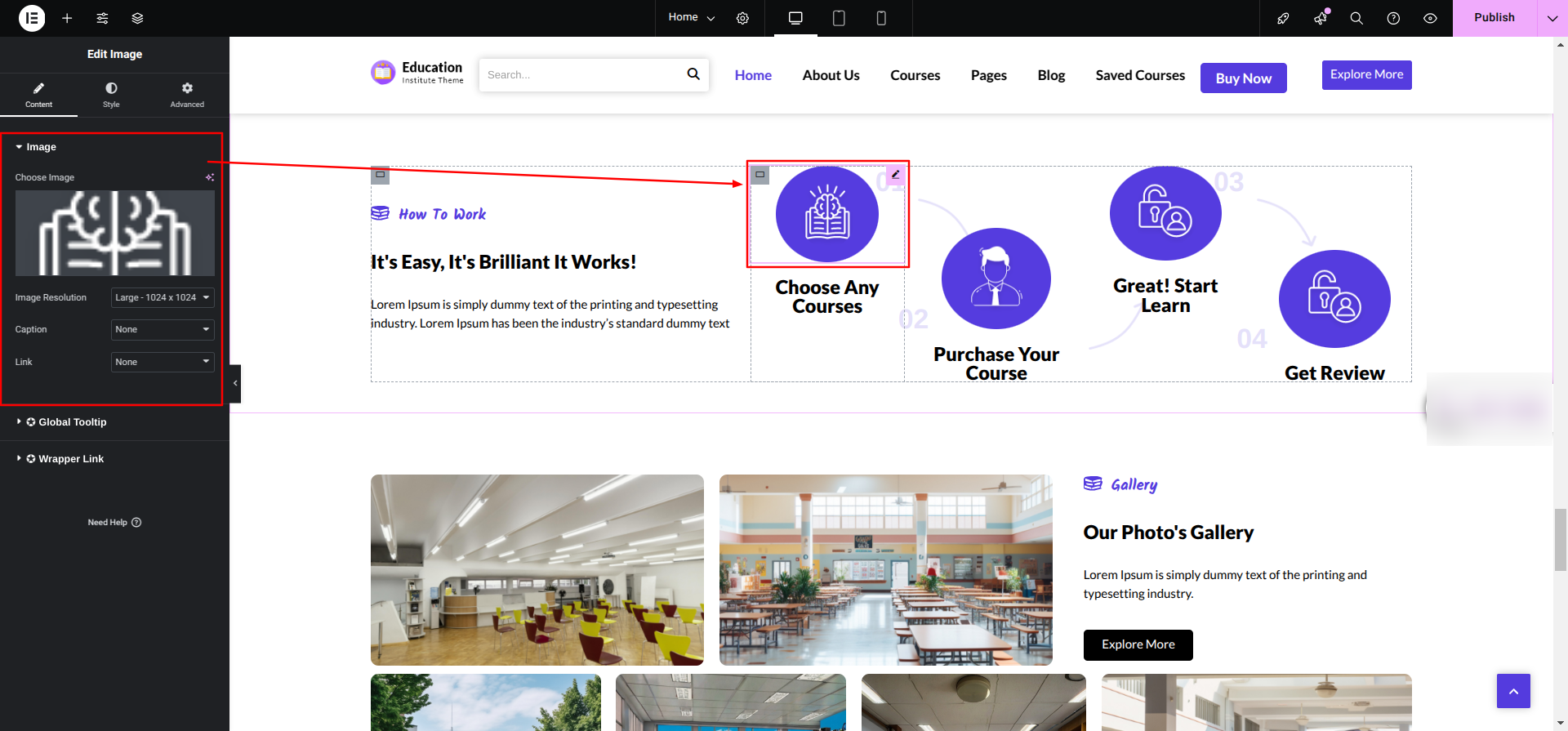The height and width of the screenshot is (731, 1568).
Task: Preview changes with eye icon
Action: pos(1430,18)
